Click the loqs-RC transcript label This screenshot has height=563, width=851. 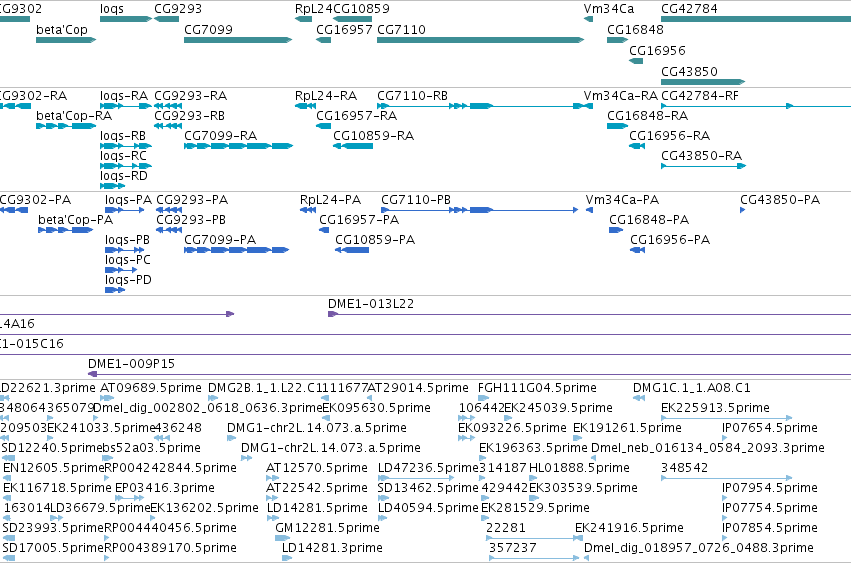tap(123, 156)
